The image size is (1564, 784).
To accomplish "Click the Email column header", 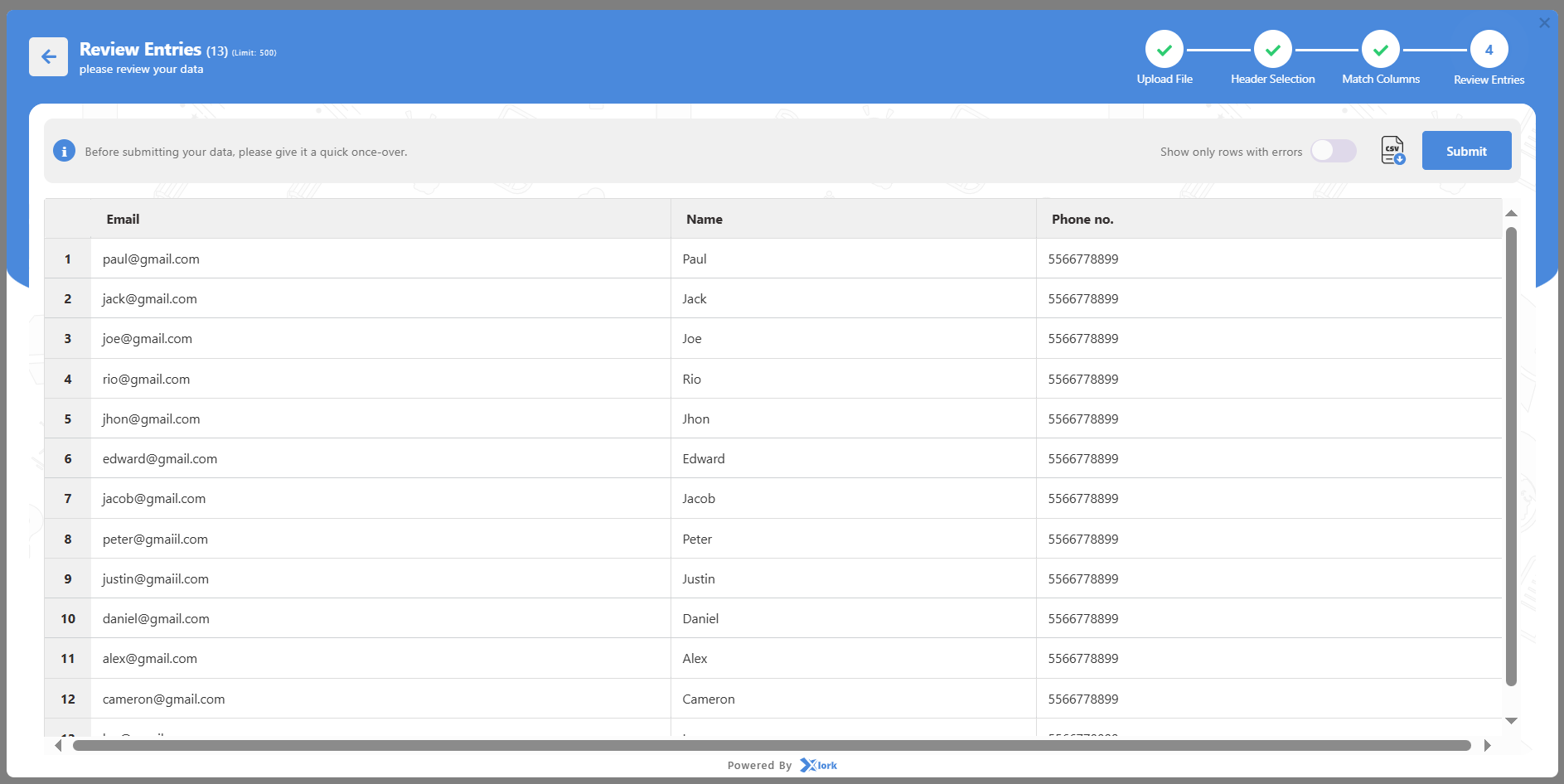I will pos(123,220).
